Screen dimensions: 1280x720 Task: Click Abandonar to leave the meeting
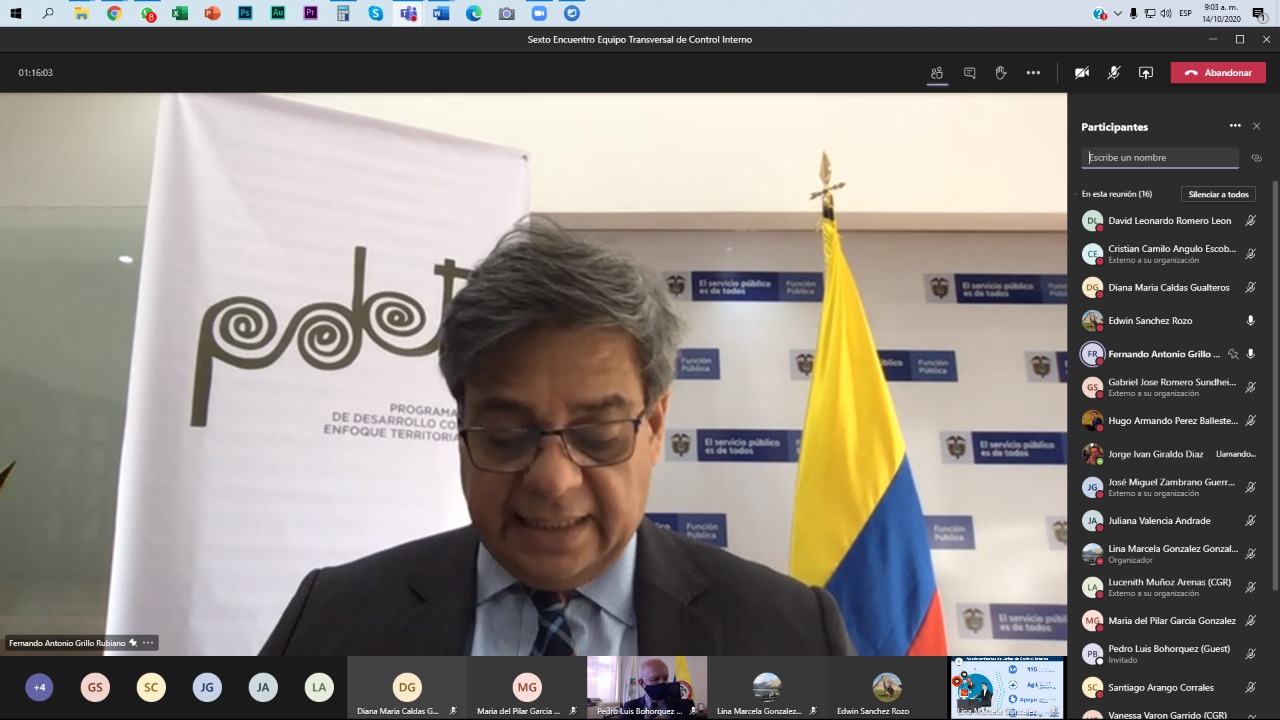1218,73
